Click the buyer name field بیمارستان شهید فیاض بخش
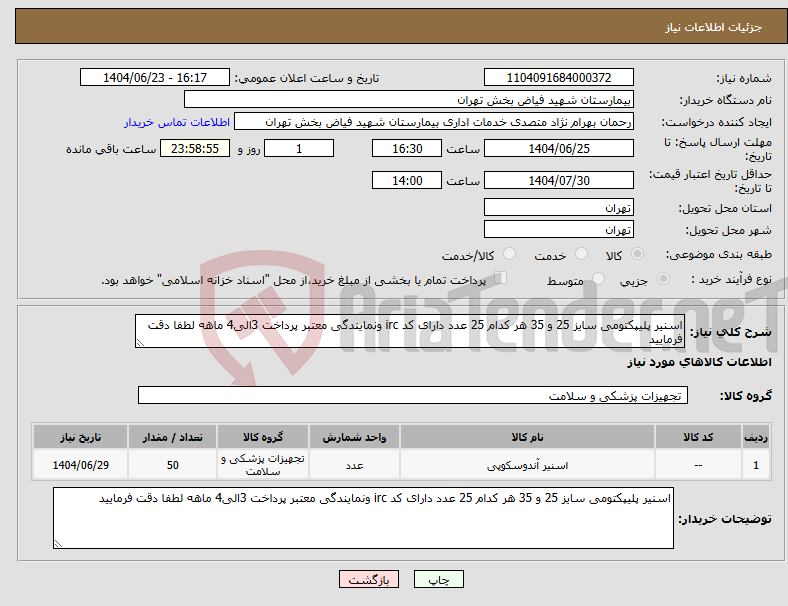Image resolution: width=788 pixels, height=606 pixels. [x=409, y=99]
